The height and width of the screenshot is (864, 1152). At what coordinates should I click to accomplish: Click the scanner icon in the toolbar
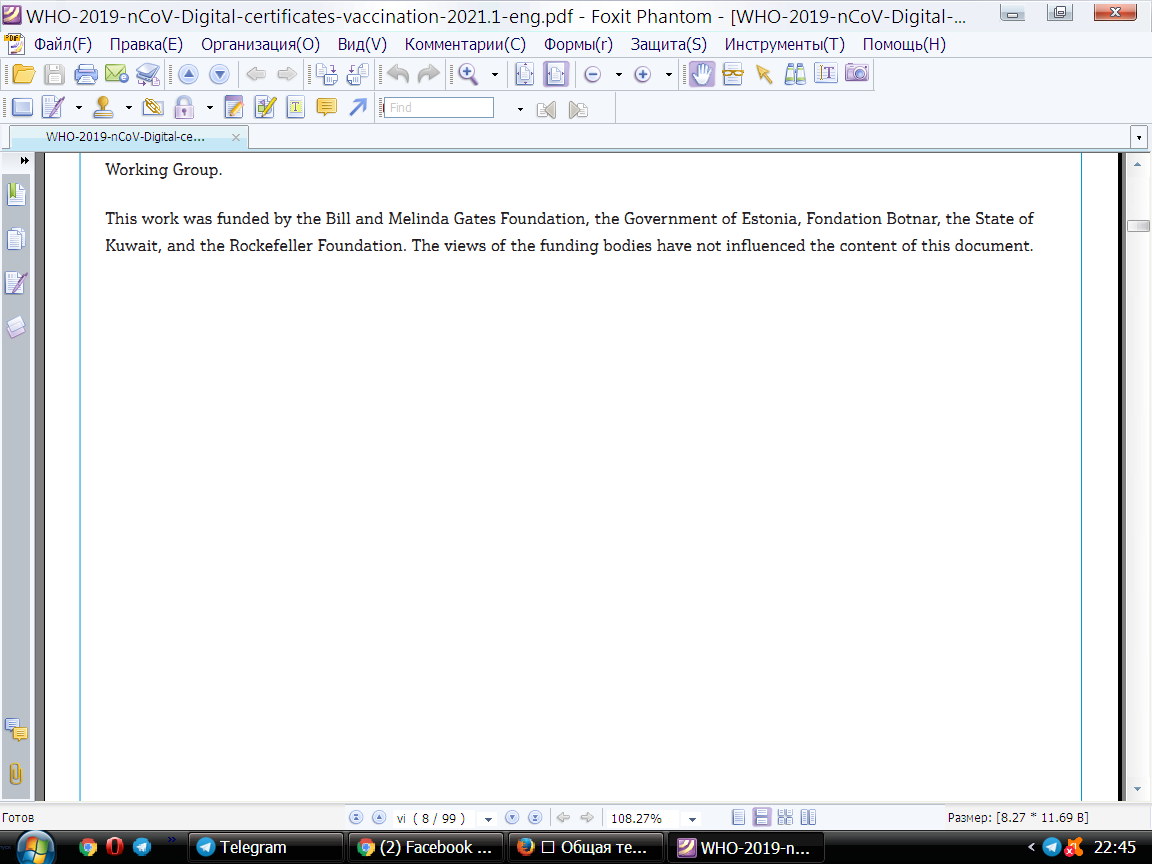pyautogui.click(x=148, y=74)
